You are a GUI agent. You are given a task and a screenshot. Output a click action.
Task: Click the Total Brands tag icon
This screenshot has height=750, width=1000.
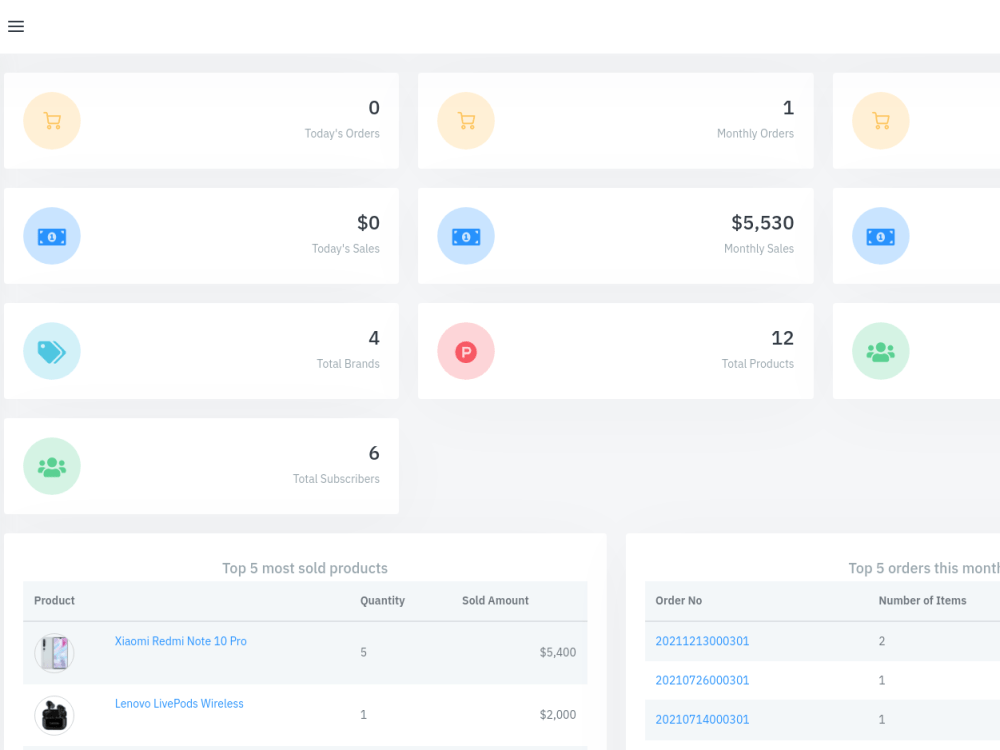point(51,351)
